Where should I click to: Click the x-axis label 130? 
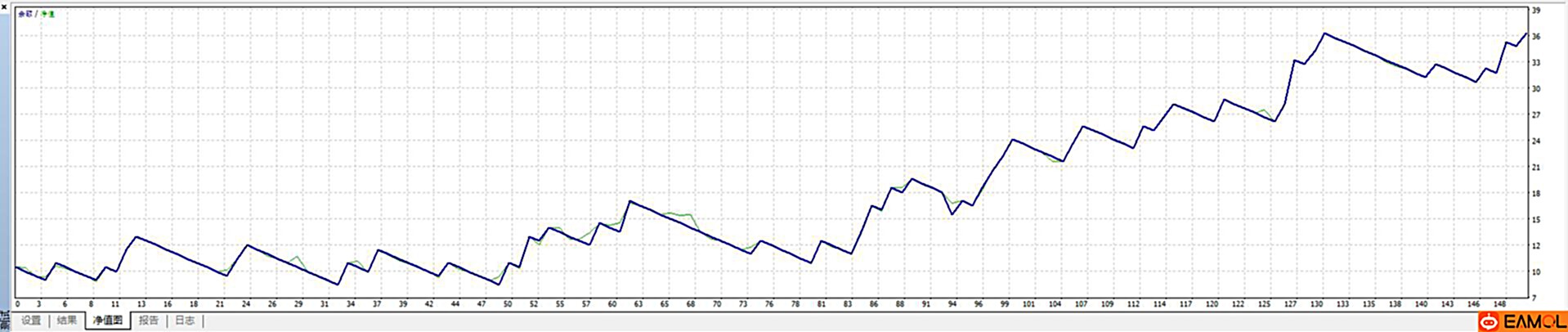point(1316,304)
